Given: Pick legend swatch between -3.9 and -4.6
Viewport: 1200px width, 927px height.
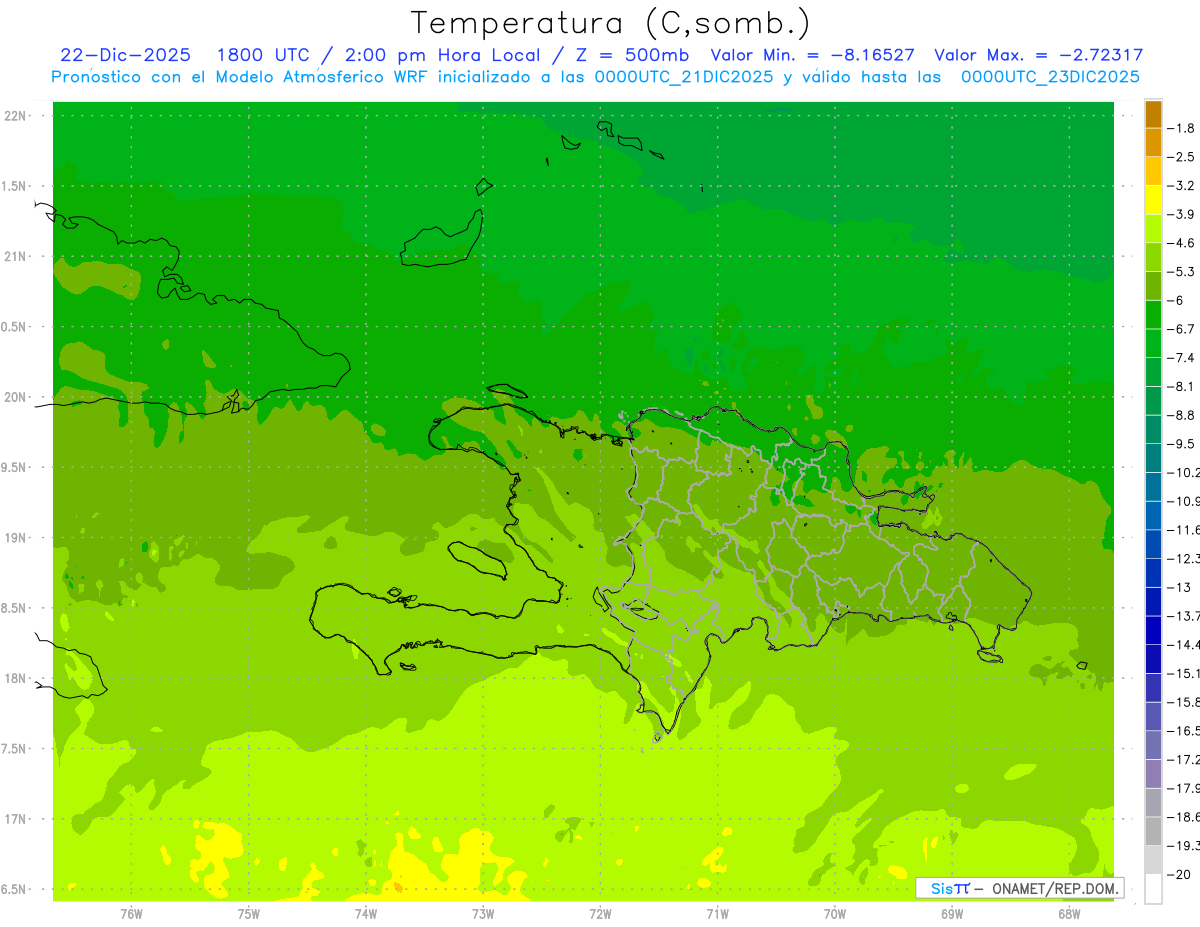Looking at the screenshot, I should tap(1153, 228).
